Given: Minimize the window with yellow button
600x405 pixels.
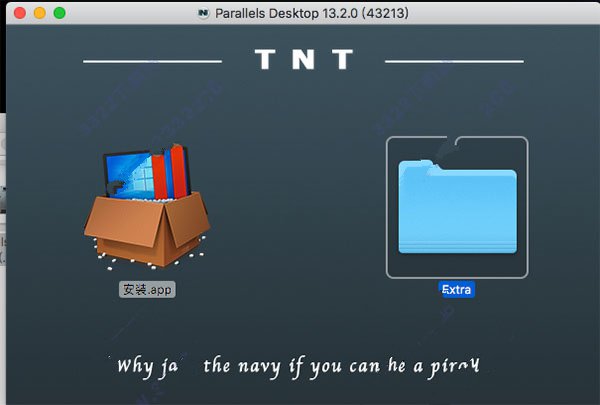Looking at the screenshot, I should point(40,13).
